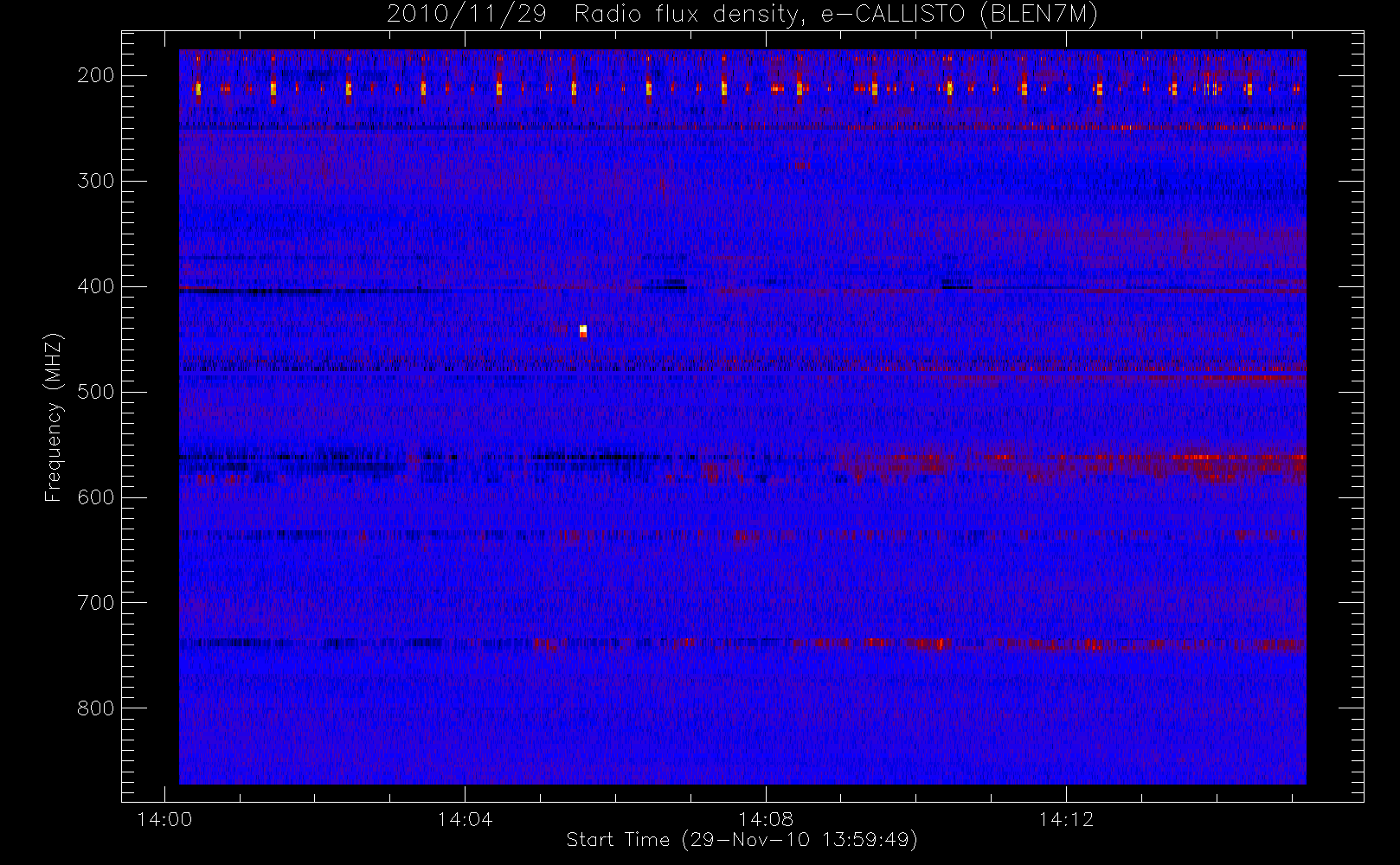
Task: Click the 14:00 time tick label
Action: [164, 819]
